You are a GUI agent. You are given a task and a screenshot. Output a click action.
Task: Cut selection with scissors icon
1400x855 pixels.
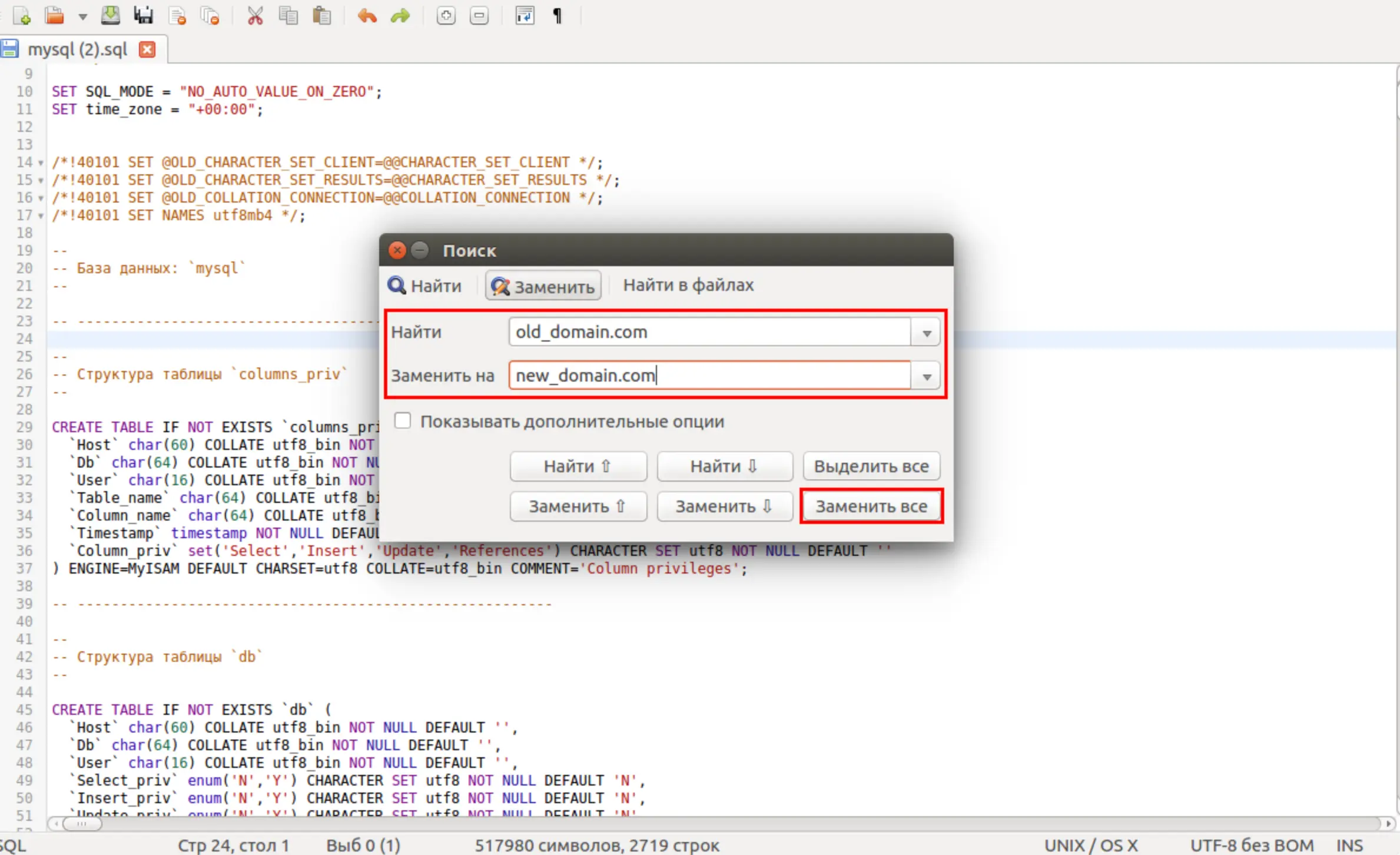[x=255, y=16]
